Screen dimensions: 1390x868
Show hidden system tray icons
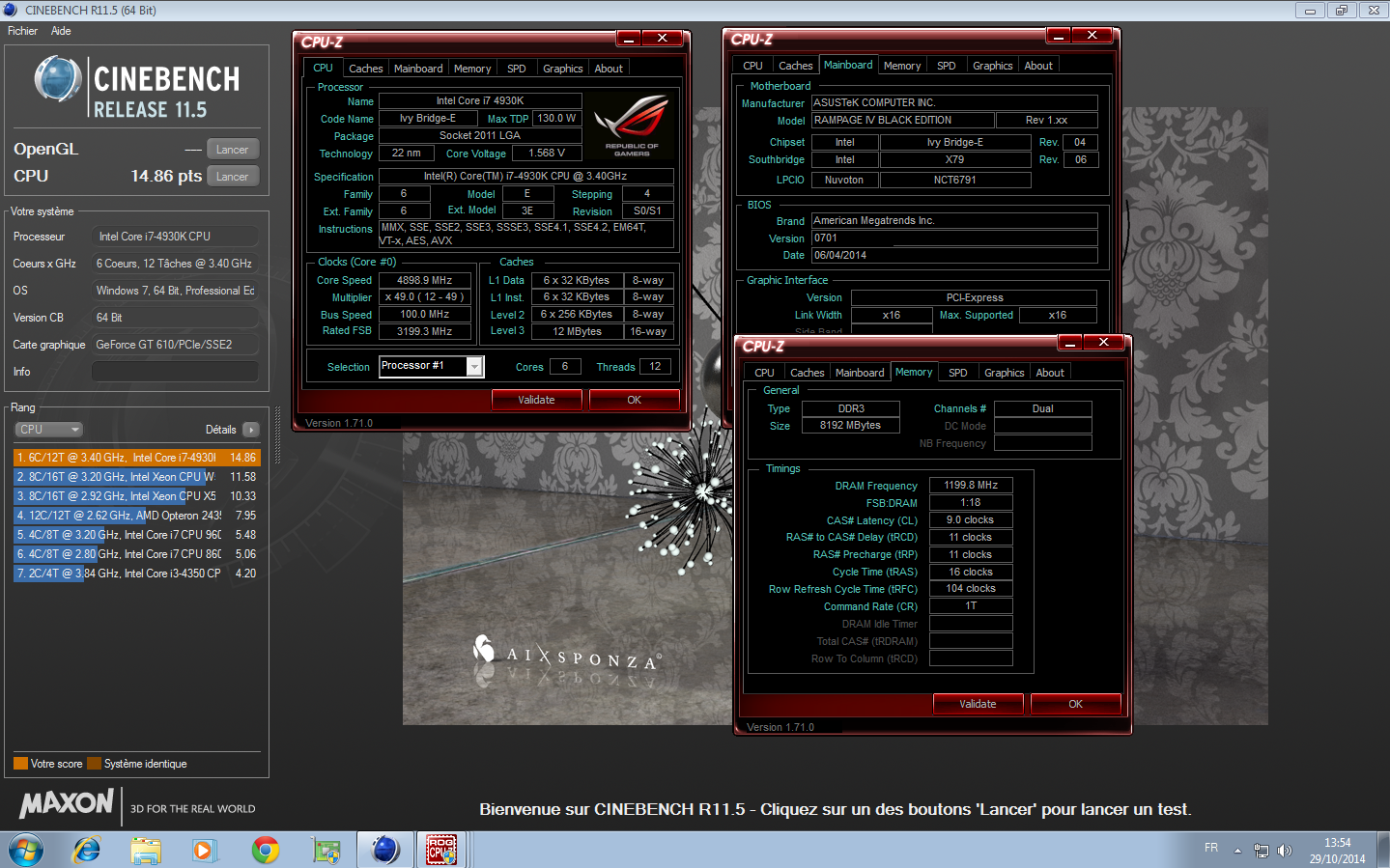coord(1237,851)
